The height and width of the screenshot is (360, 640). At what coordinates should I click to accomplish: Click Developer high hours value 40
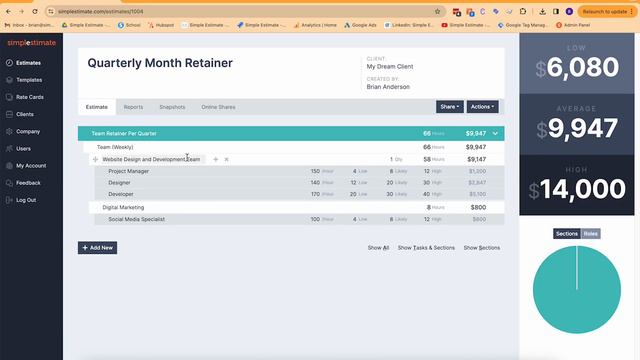[427, 194]
